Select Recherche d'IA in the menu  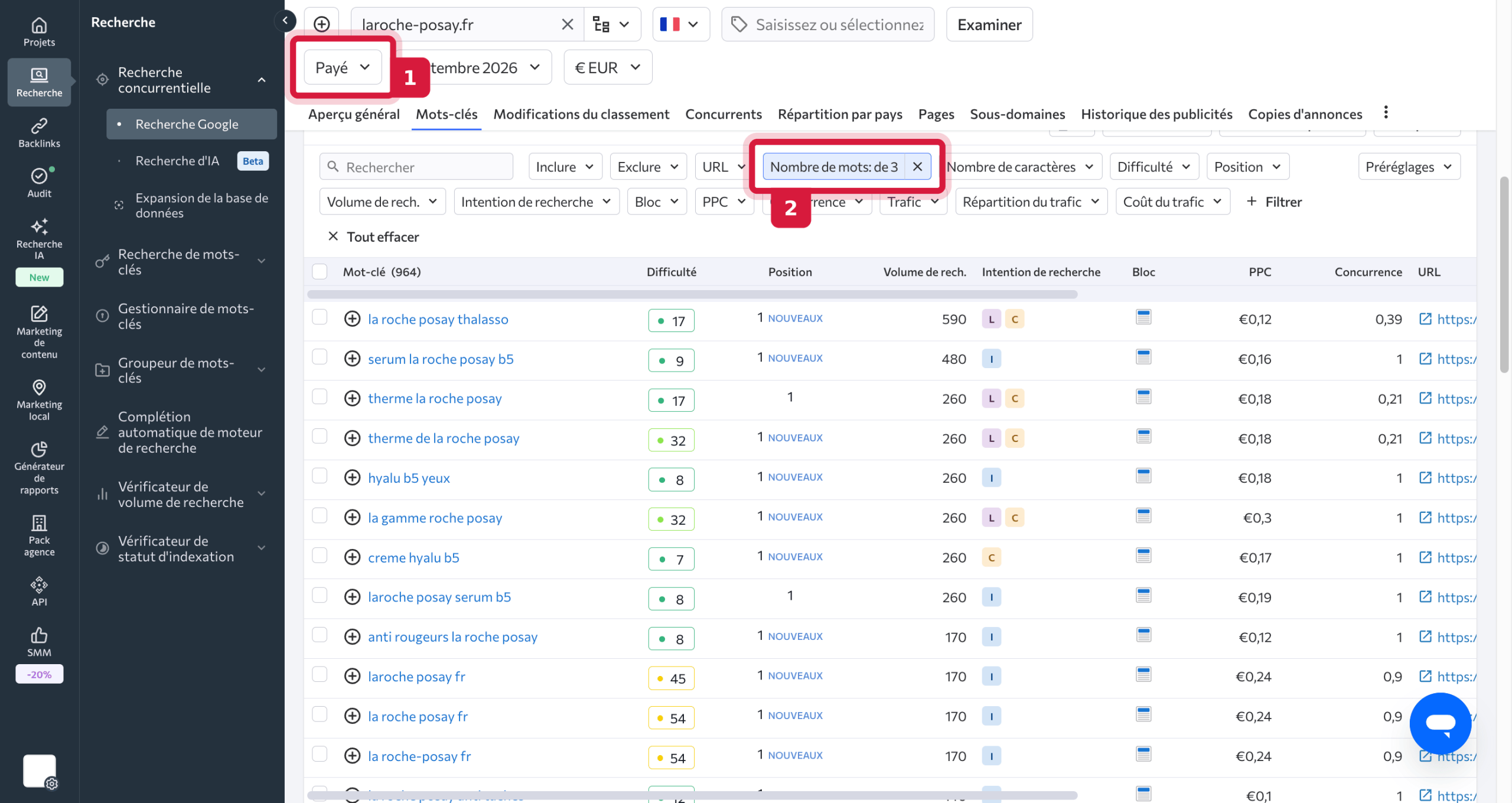pyautogui.click(x=177, y=161)
